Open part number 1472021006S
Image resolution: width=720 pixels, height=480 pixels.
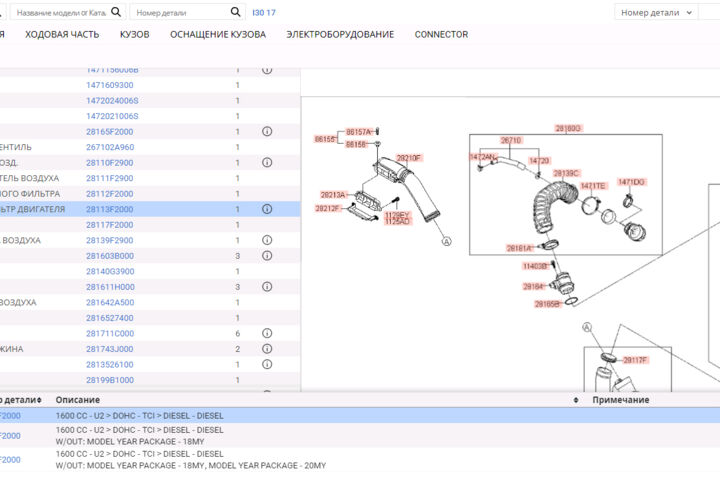pyautogui.click(x=112, y=116)
